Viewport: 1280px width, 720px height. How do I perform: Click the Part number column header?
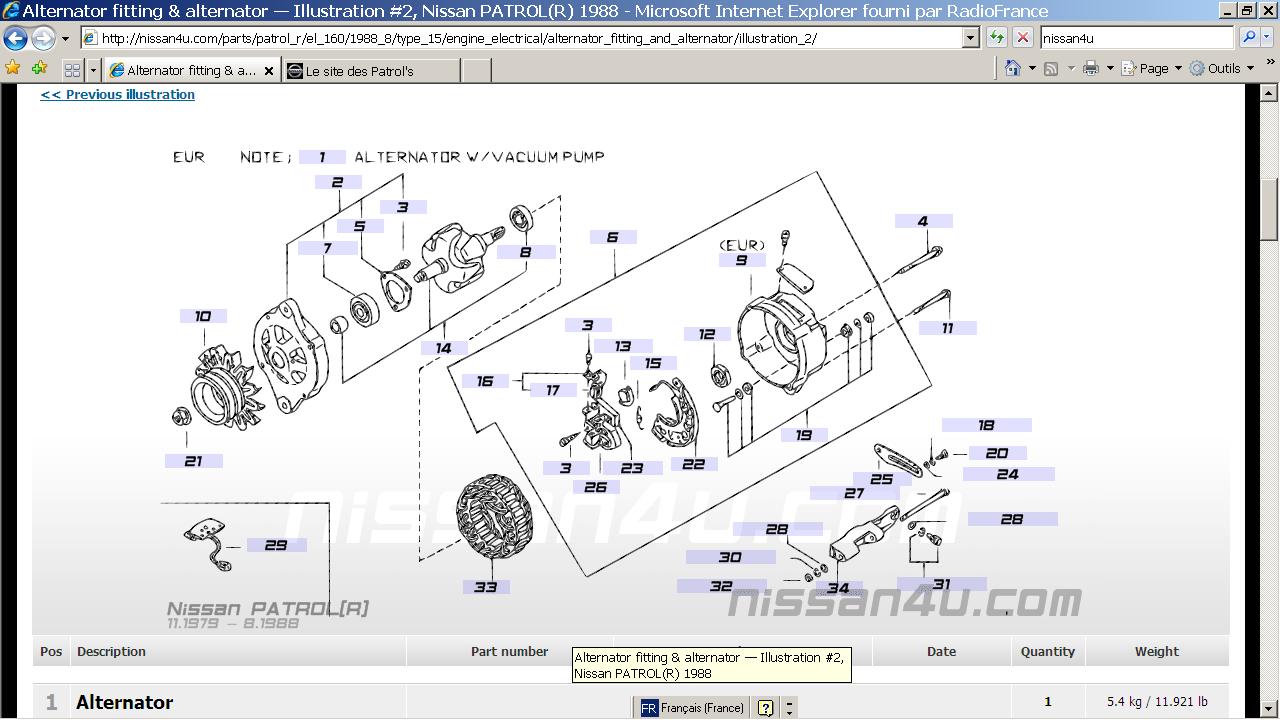click(x=509, y=651)
